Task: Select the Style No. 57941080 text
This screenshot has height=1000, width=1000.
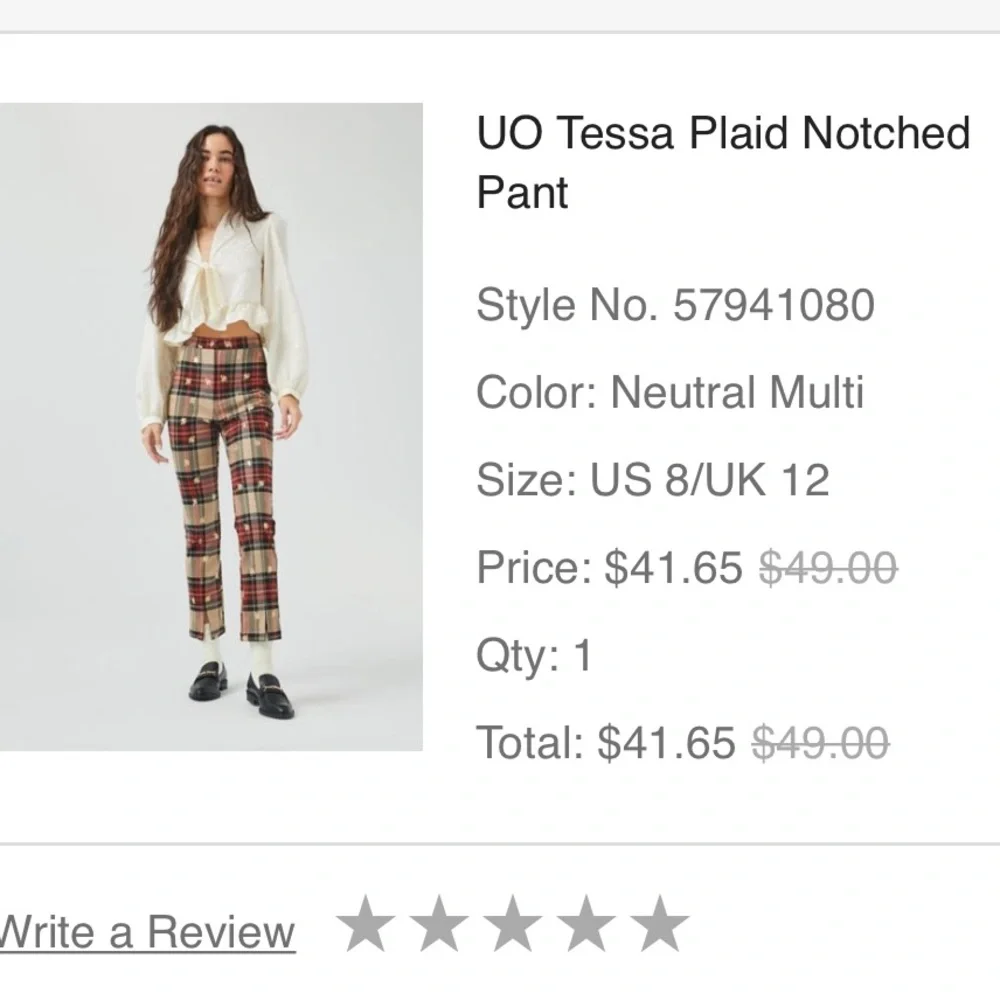Action: 677,304
